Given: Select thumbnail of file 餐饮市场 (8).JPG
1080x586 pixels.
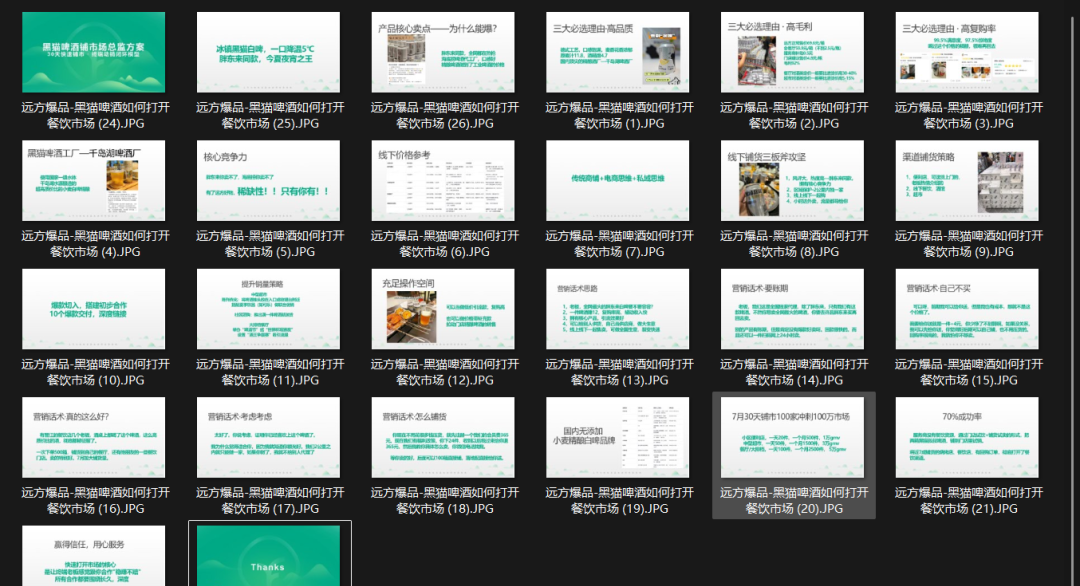Looking at the screenshot, I should click(x=793, y=181).
